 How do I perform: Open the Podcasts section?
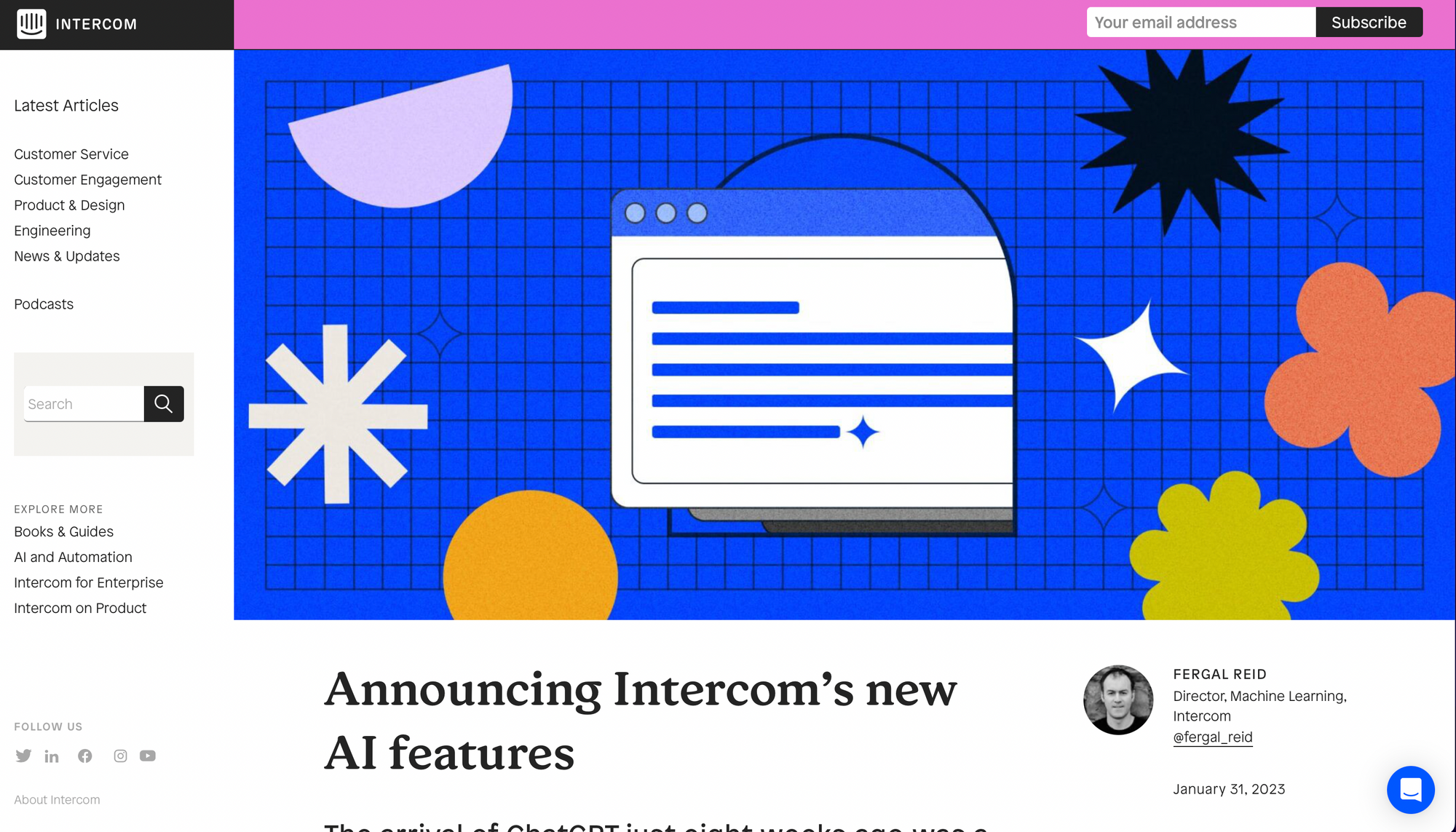tap(44, 303)
